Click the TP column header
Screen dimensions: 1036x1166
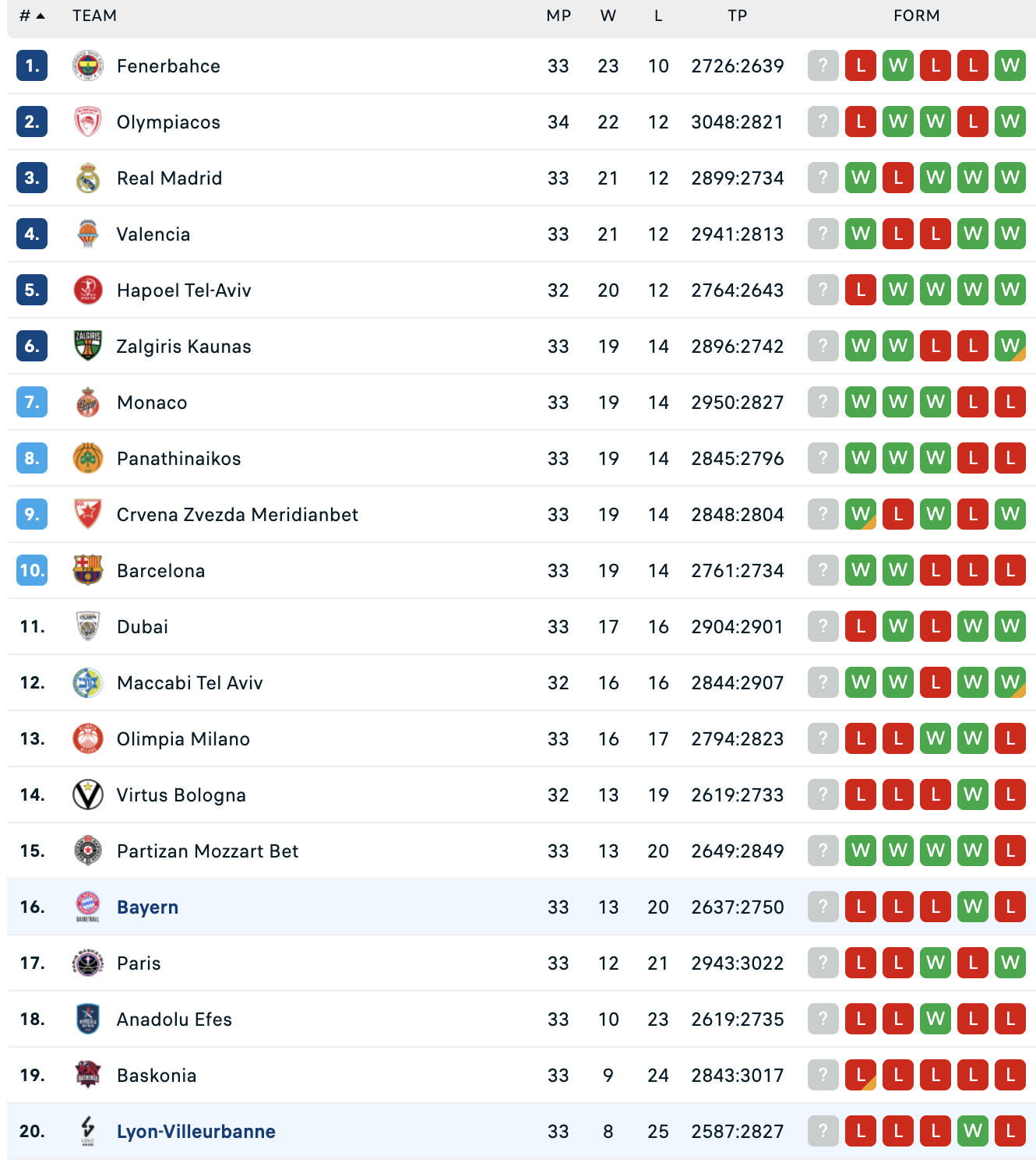point(737,16)
